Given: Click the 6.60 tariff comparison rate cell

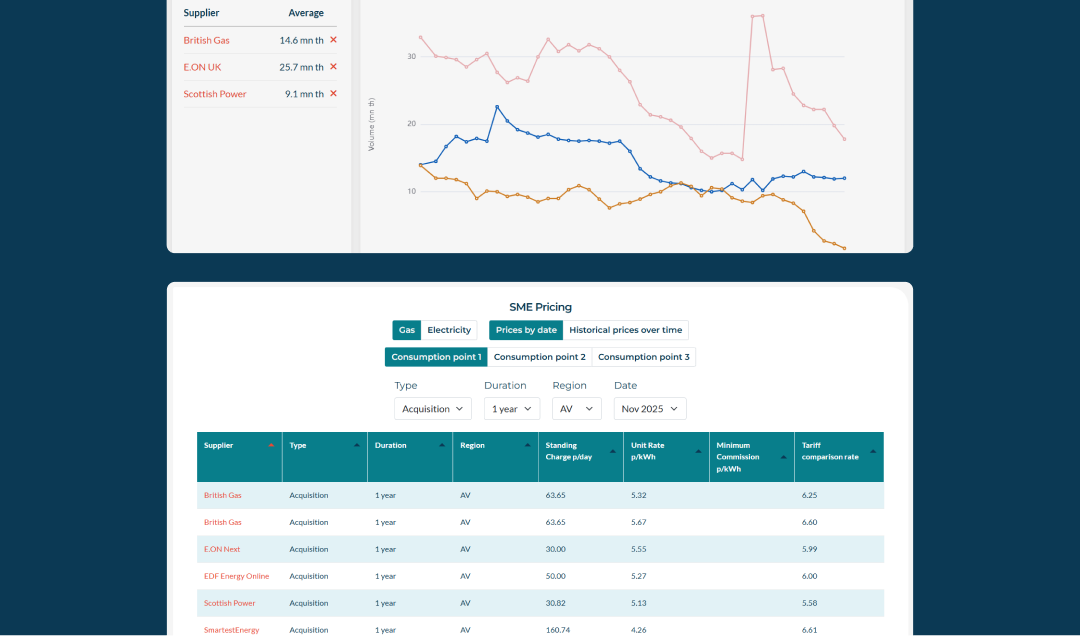Looking at the screenshot, I should [x=809, y=522].
